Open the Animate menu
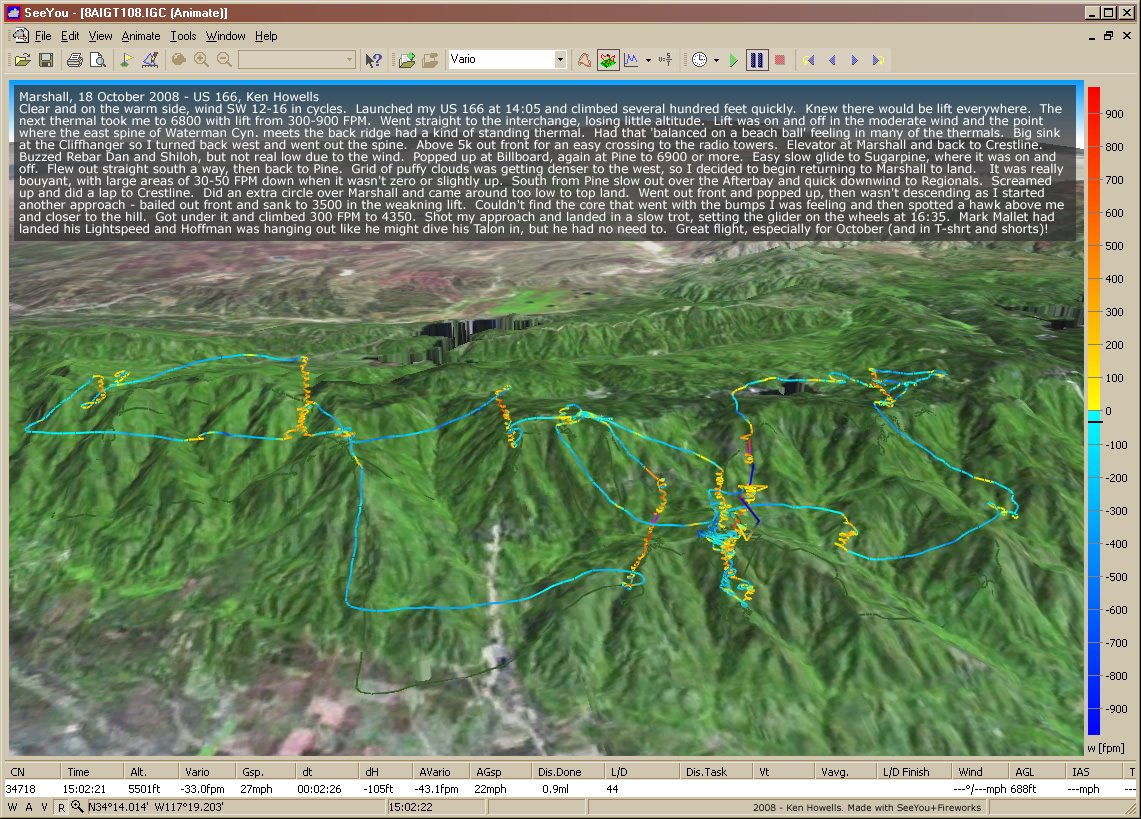This screenshot has width=1141, height=819. coord(140,36)
